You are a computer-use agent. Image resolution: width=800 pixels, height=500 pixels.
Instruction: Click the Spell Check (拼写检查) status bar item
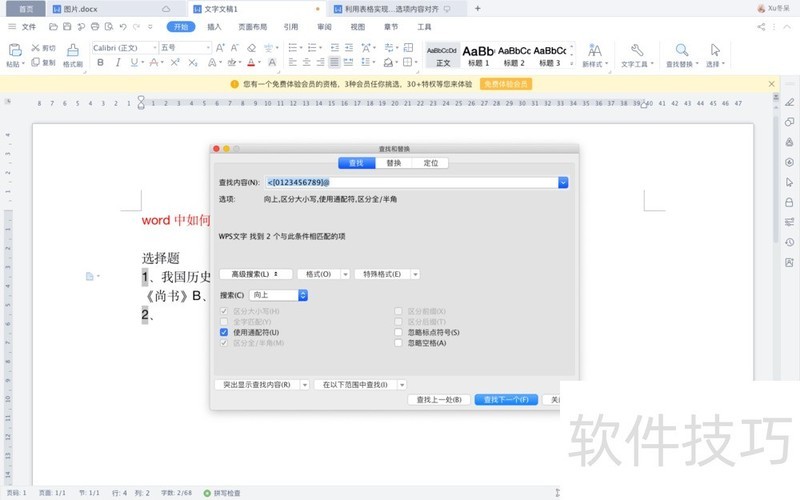[x=222, y=493]
